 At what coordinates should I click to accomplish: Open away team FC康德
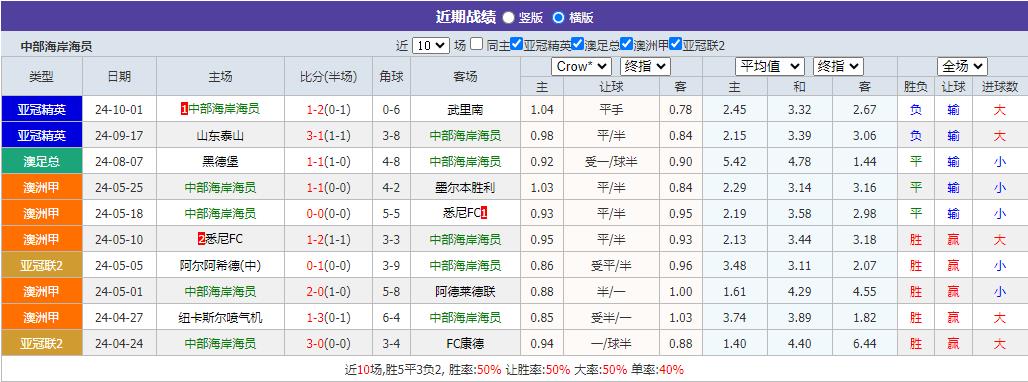pos(465,343)
